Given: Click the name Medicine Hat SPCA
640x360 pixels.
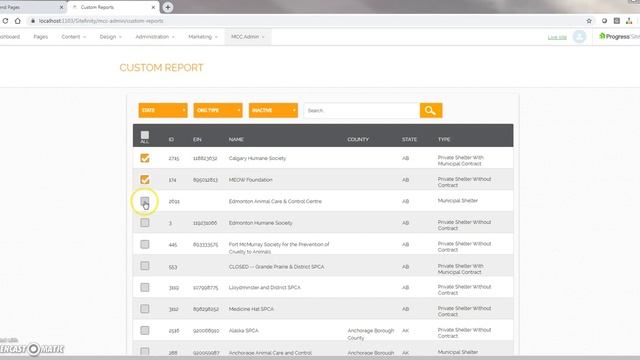Looking at the screenshot, I should (x=251, y=309).
